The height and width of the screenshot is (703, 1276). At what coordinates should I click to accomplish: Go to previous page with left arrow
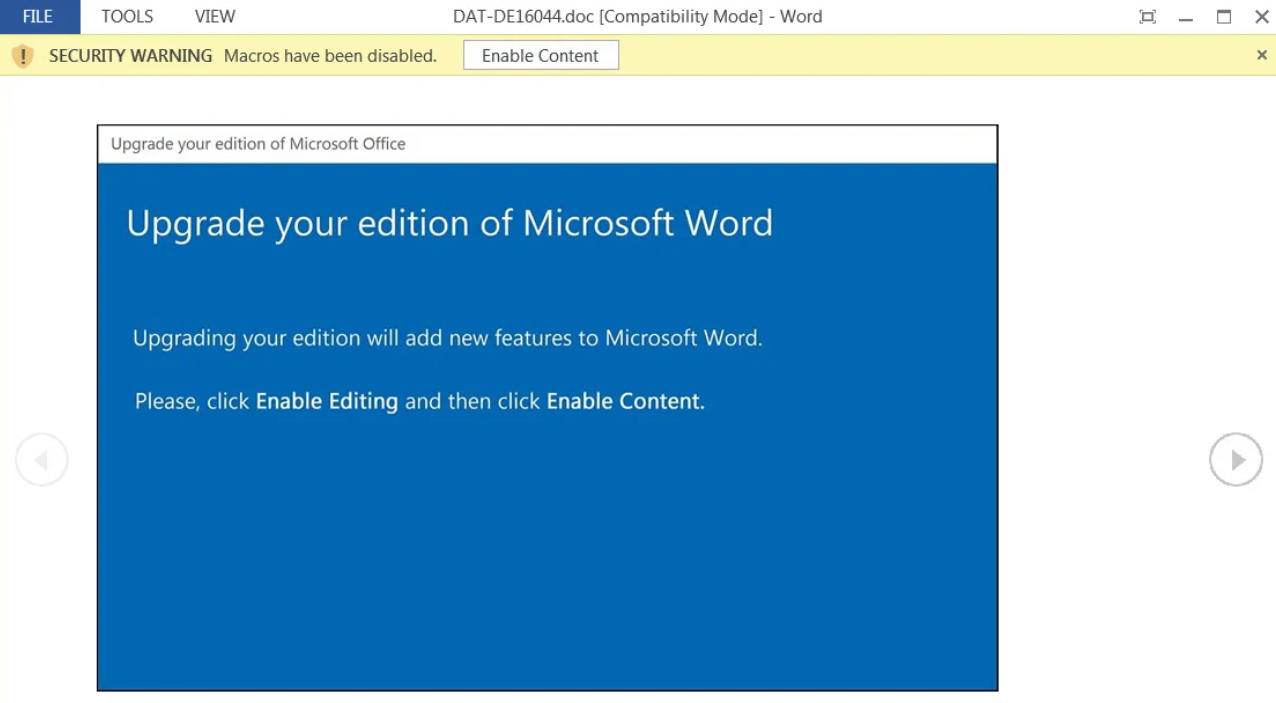(42, 460)
